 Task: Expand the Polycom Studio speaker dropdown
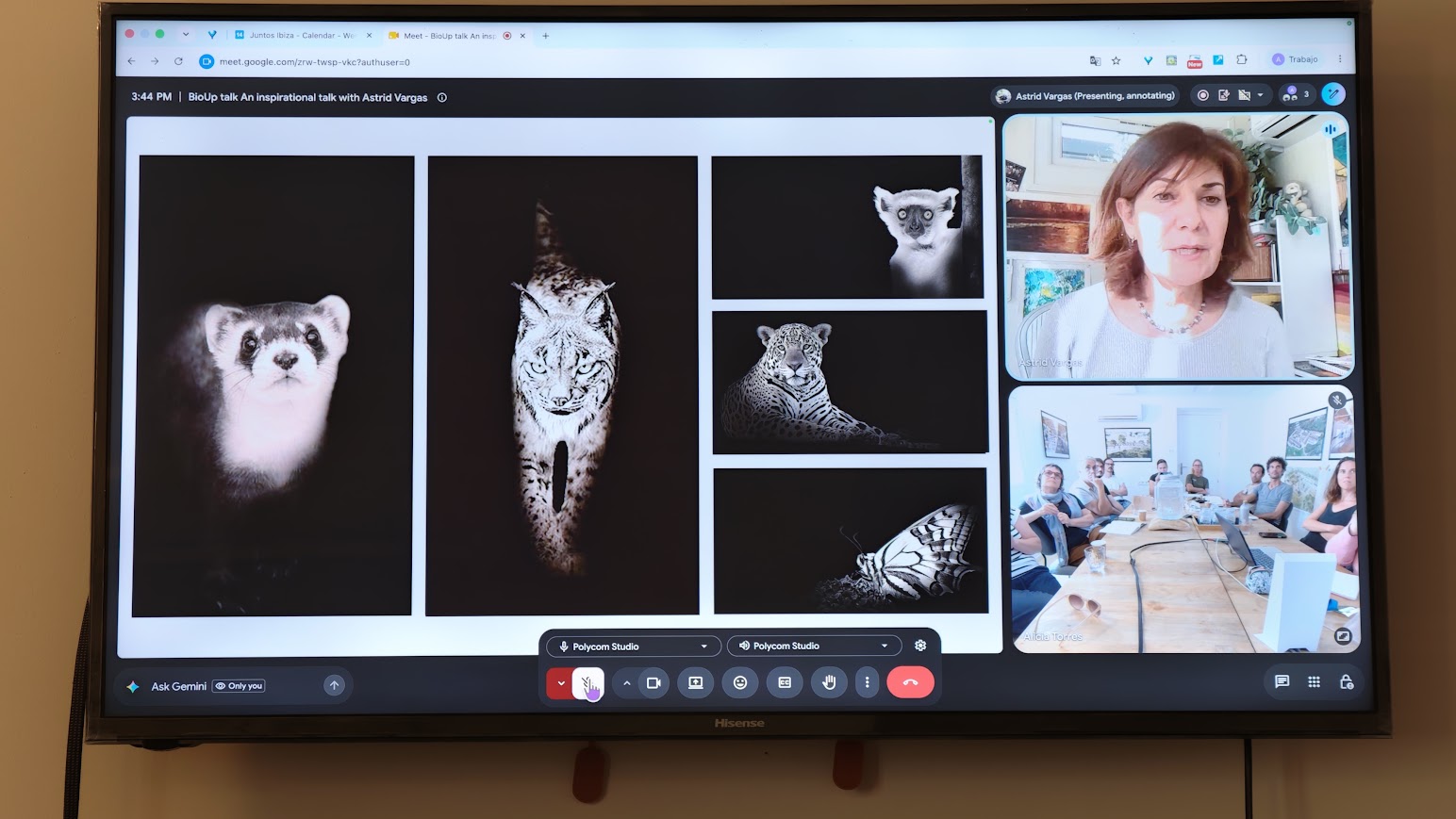click(814, 646)
